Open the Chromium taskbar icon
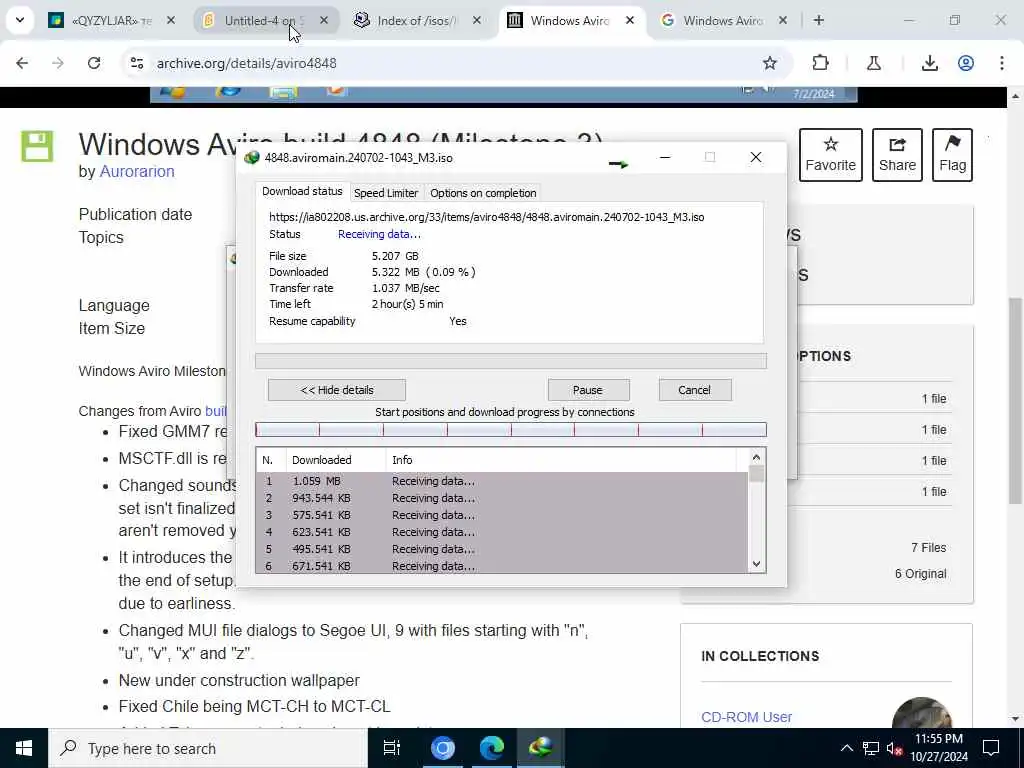1024x768 pixels. (442, 748)
